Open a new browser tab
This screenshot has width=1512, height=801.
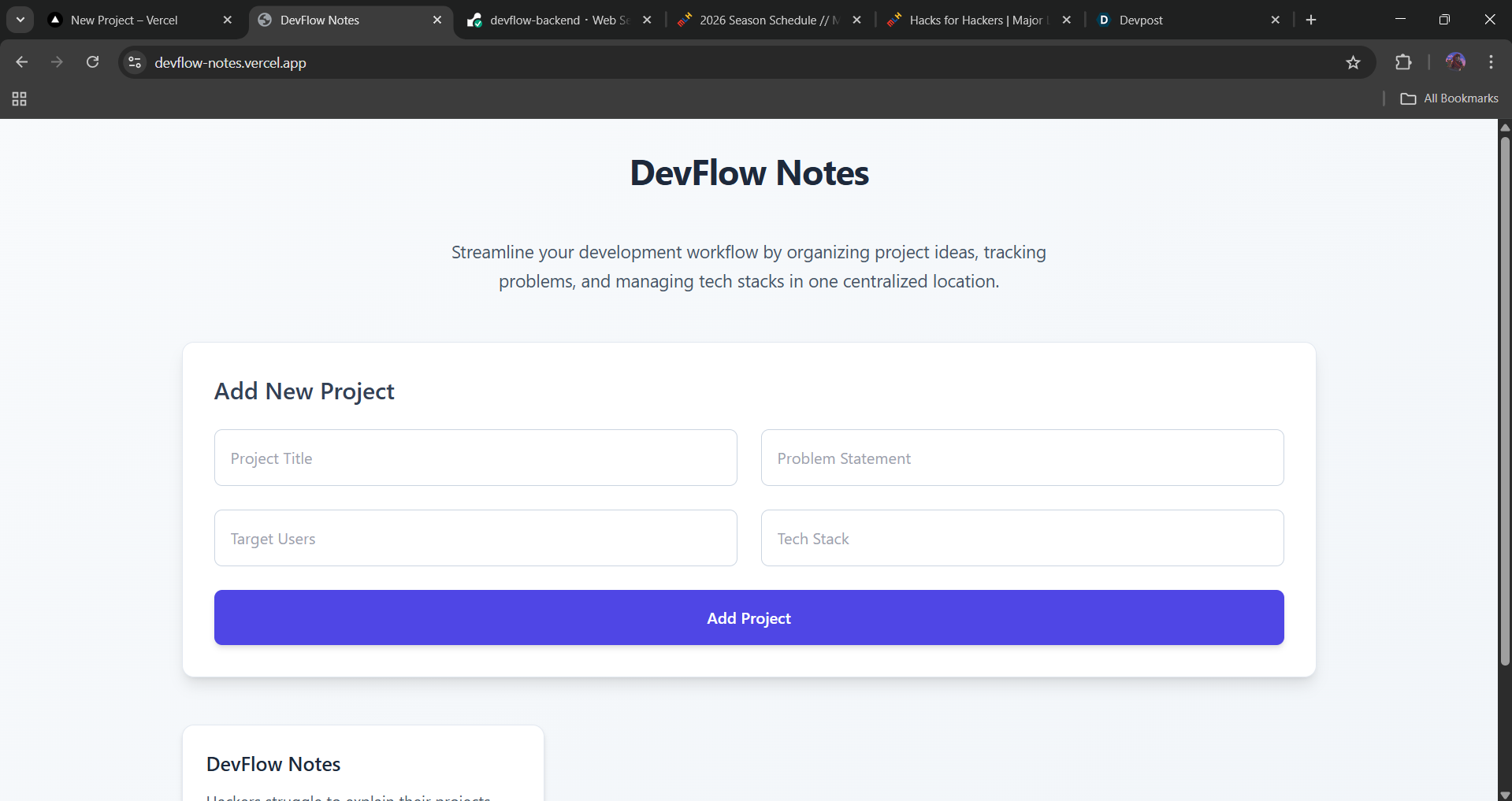(1311, 20)
